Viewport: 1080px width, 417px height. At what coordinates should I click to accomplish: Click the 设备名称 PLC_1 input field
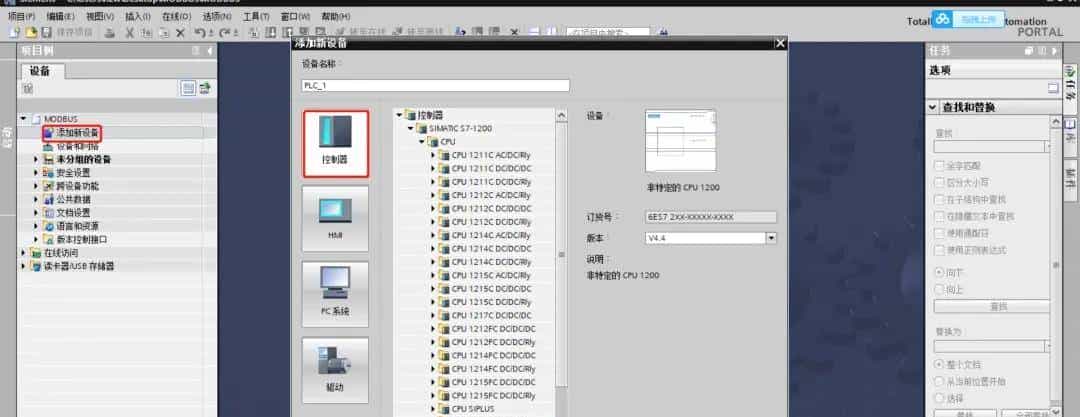(435, 85)
